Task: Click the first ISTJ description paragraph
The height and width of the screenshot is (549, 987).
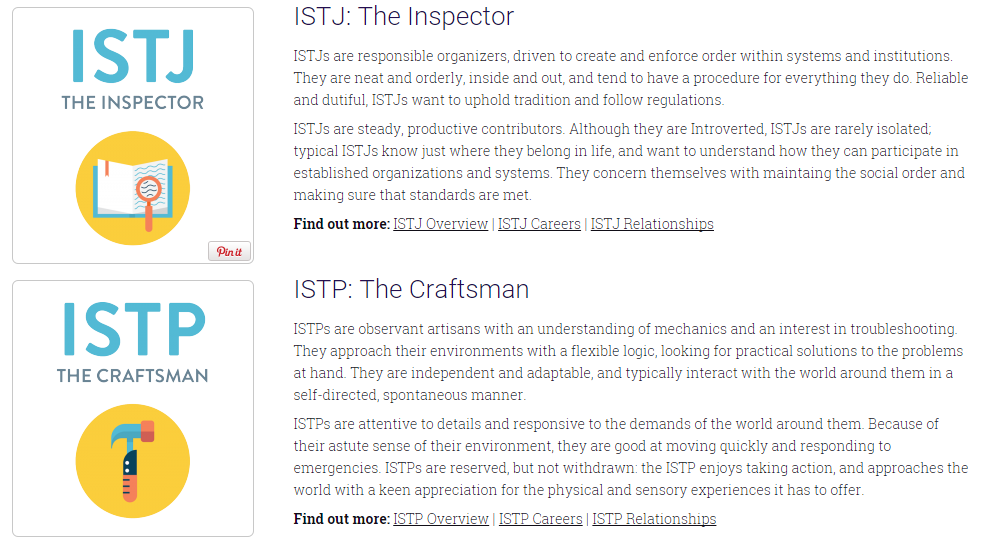Action: point(631,78)
